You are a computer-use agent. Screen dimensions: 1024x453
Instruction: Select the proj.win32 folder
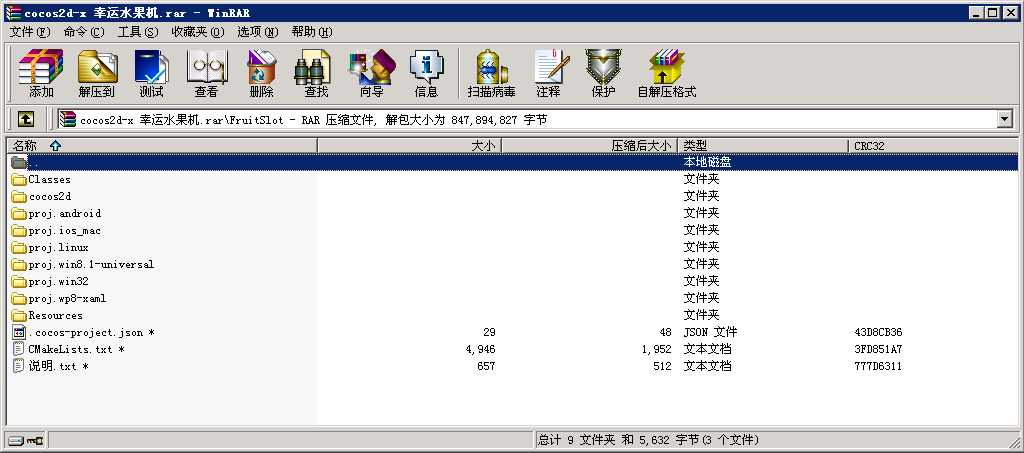(x=59, y=281)
